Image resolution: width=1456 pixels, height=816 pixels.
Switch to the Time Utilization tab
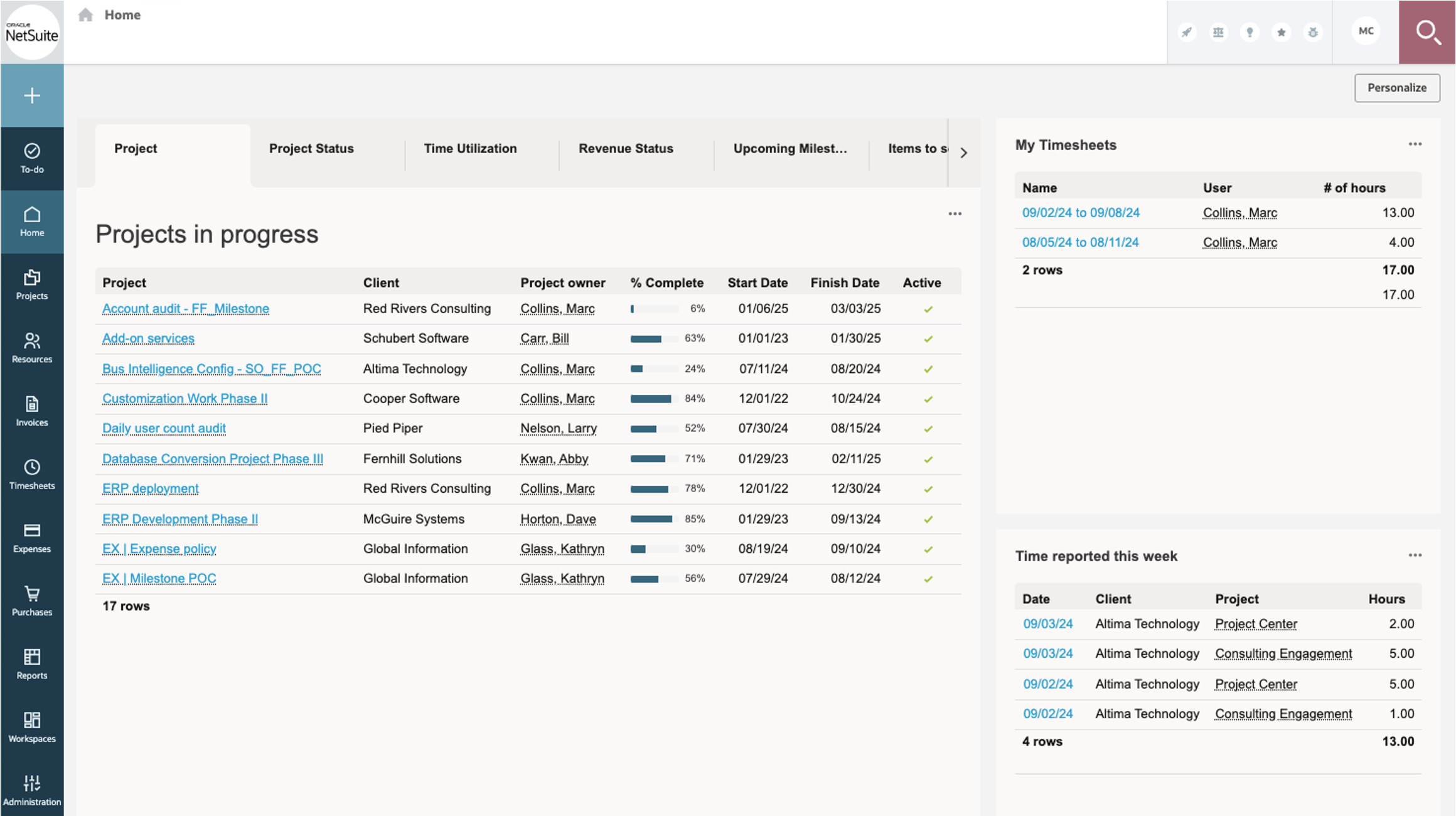coord(470,149)
